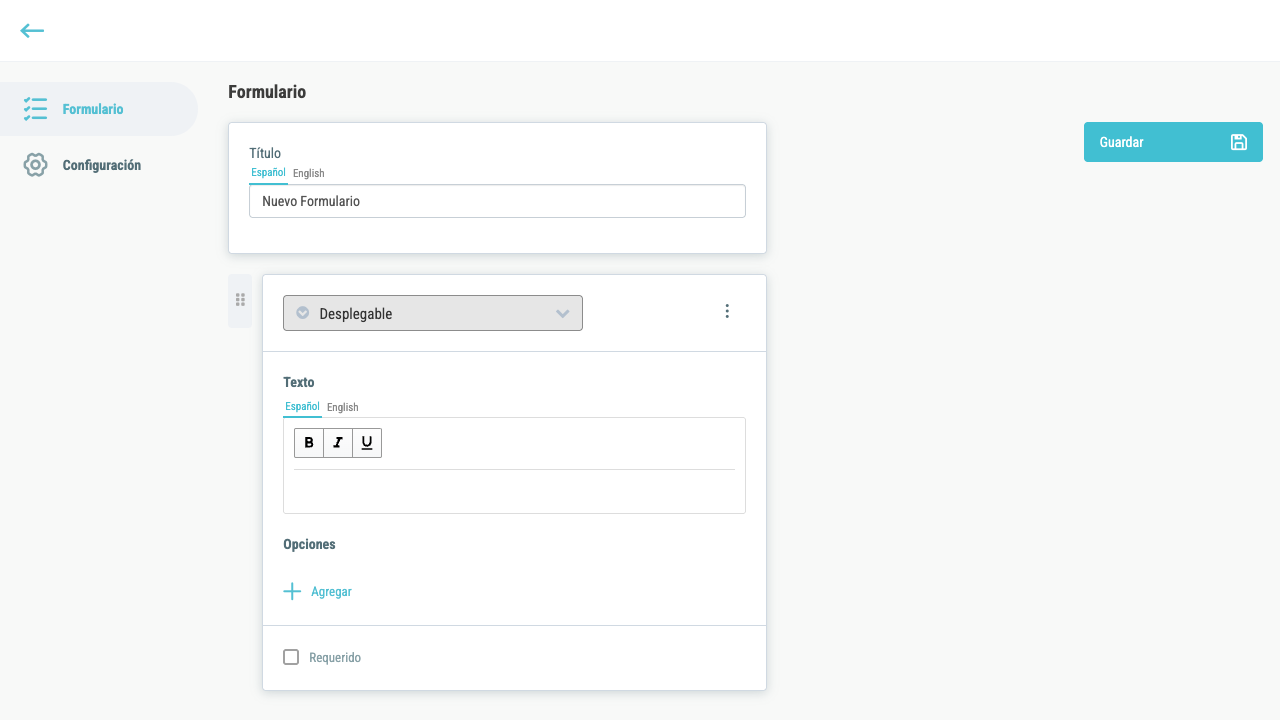Grab the field's drag handle icon
Viewport: 1280px width, 720px height.
coord(240,300)
